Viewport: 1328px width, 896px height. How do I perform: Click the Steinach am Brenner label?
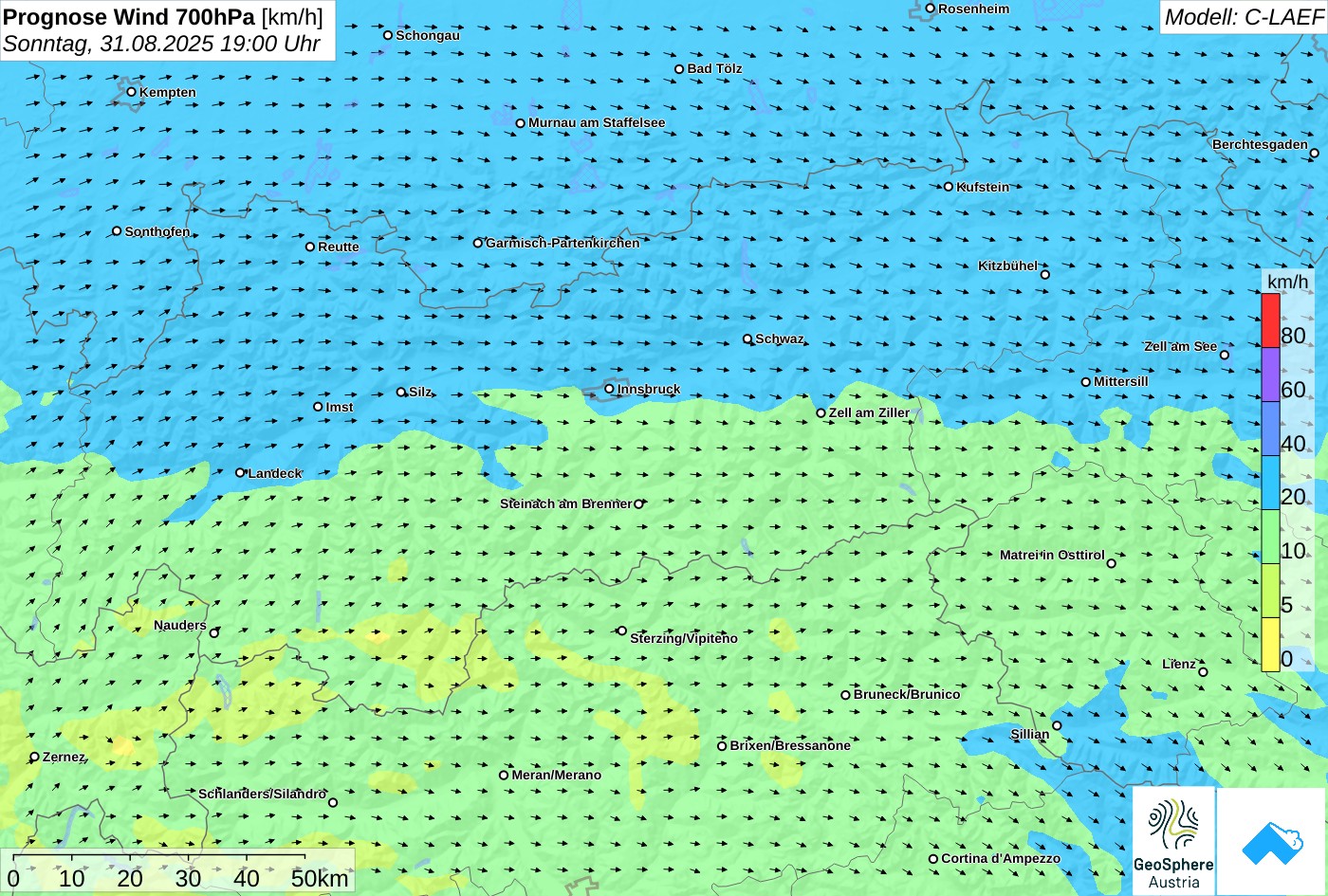click(565, 503)
